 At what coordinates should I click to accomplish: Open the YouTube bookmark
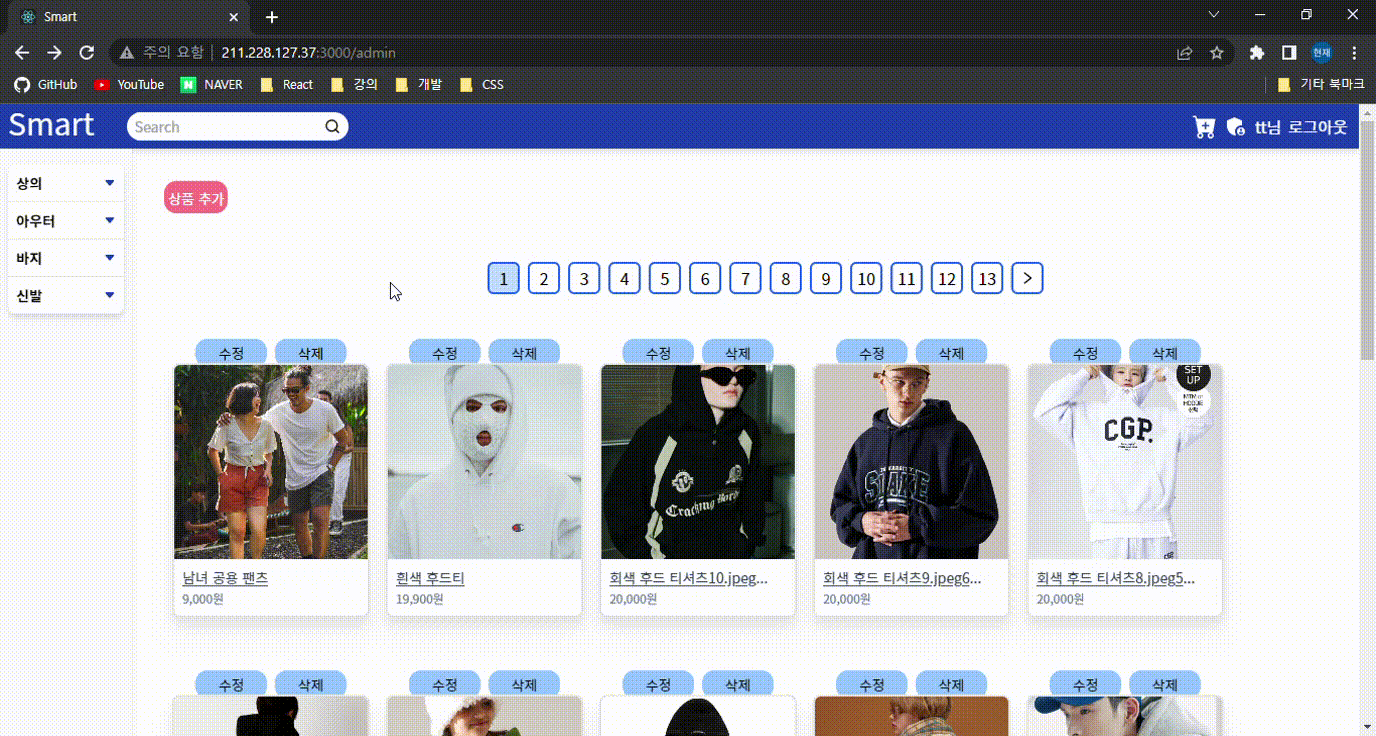tap(129, 85)
